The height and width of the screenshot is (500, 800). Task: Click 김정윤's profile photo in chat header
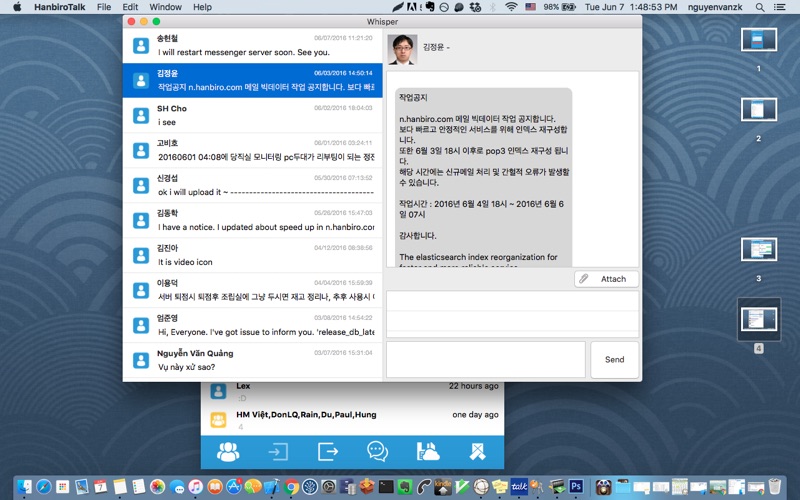(403, 49)
